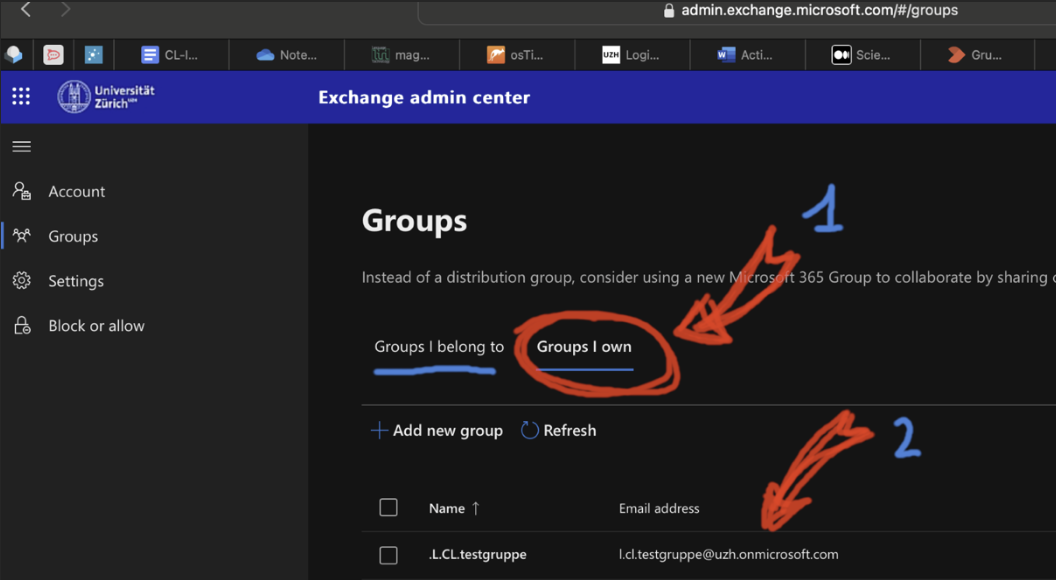Sort by the Name column header
Image resolution: width=1056 pixels, height=580 pixels.
coord(454,509)
